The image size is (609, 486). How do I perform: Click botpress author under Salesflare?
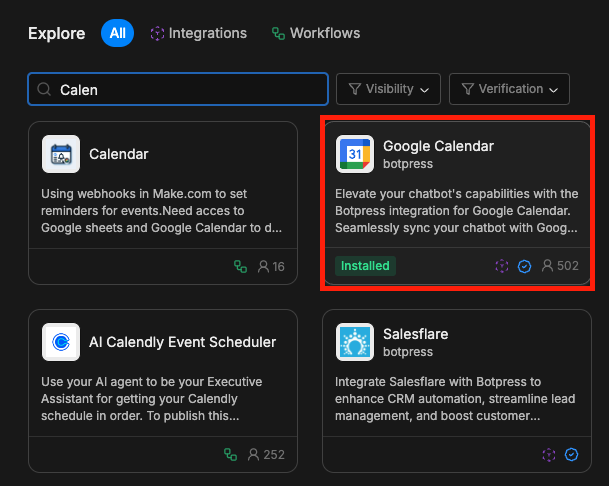(x=408, y=352)
